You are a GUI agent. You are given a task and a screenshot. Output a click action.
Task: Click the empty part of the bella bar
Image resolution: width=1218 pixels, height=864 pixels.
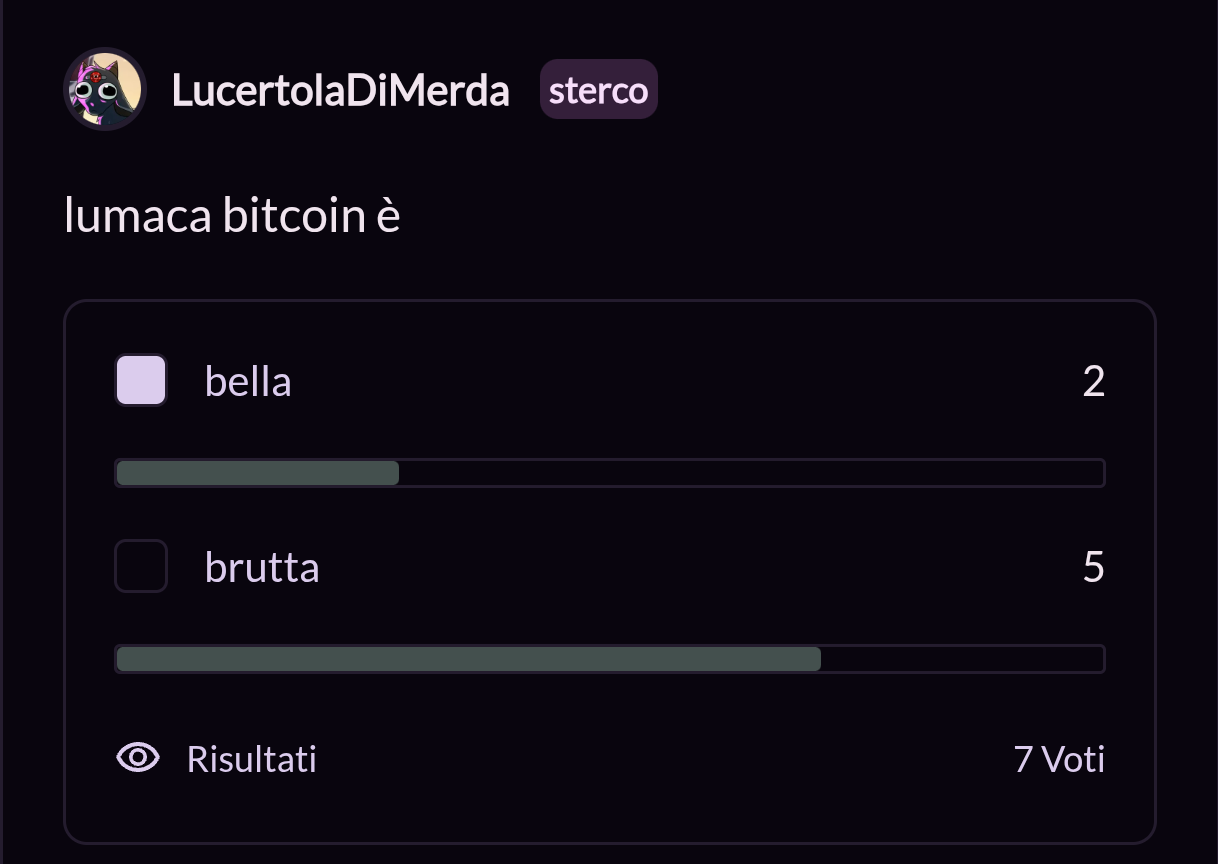(x=751, y=473)
